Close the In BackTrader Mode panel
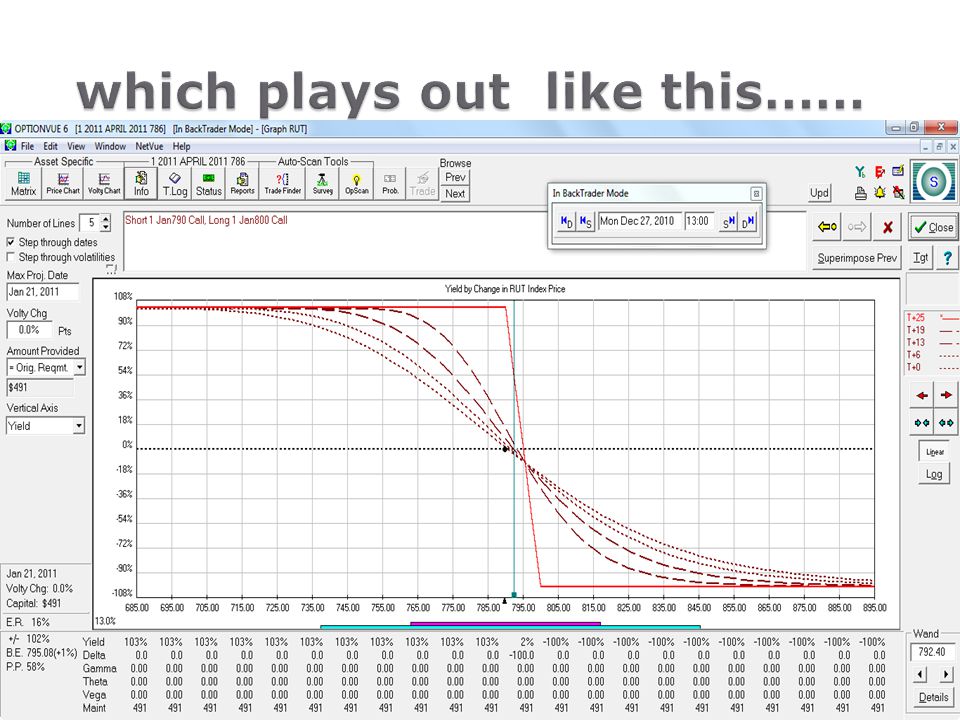The image size is (960, 720). click(756, 193)
